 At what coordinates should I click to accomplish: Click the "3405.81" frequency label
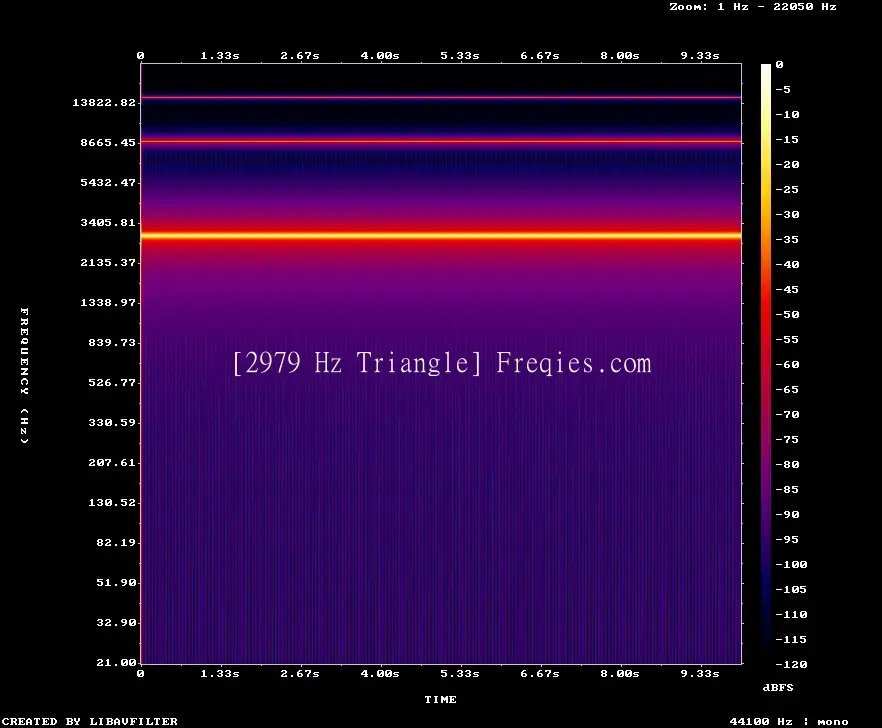[108, 222]
